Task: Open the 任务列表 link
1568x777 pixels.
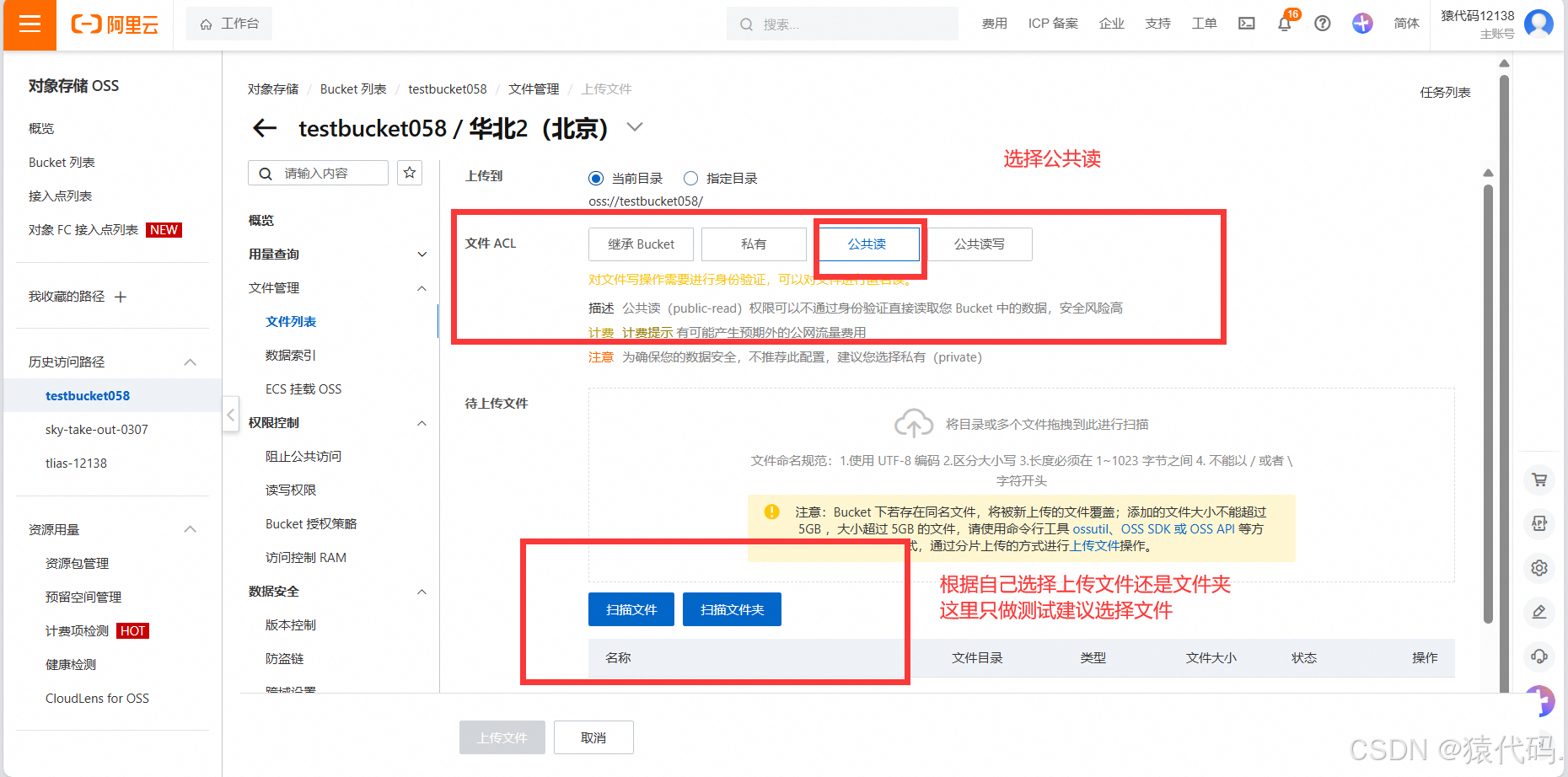Action: (1445, 92)
